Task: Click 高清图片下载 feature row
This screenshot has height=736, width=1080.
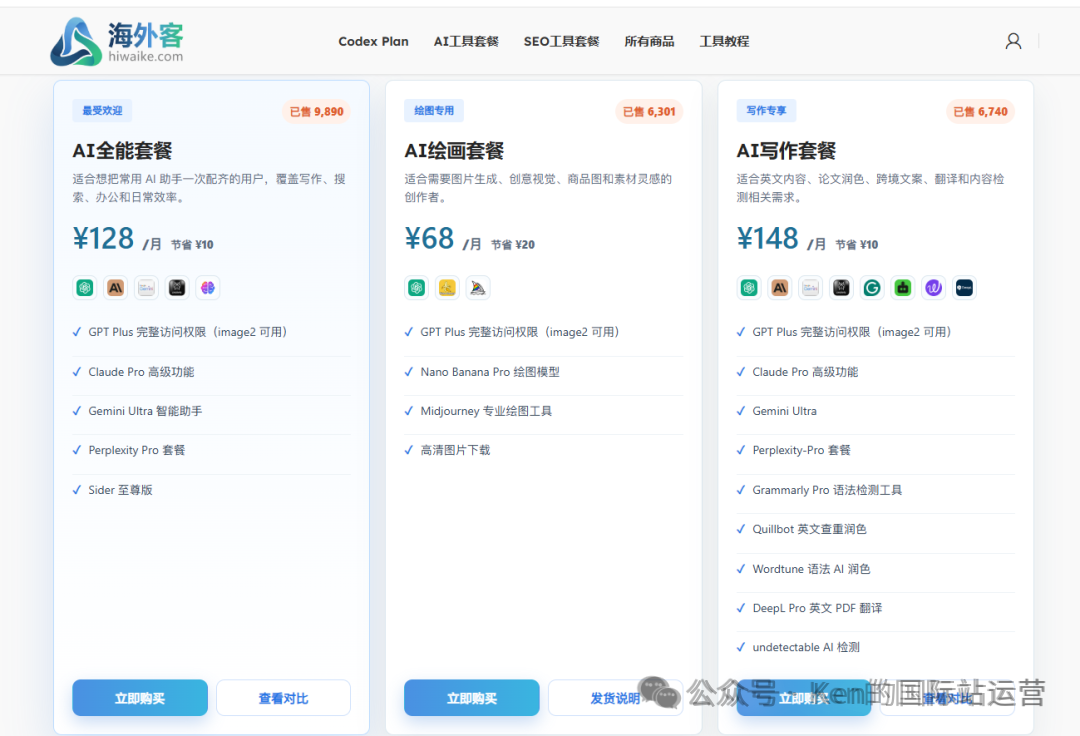Action: tap(543, 450)
